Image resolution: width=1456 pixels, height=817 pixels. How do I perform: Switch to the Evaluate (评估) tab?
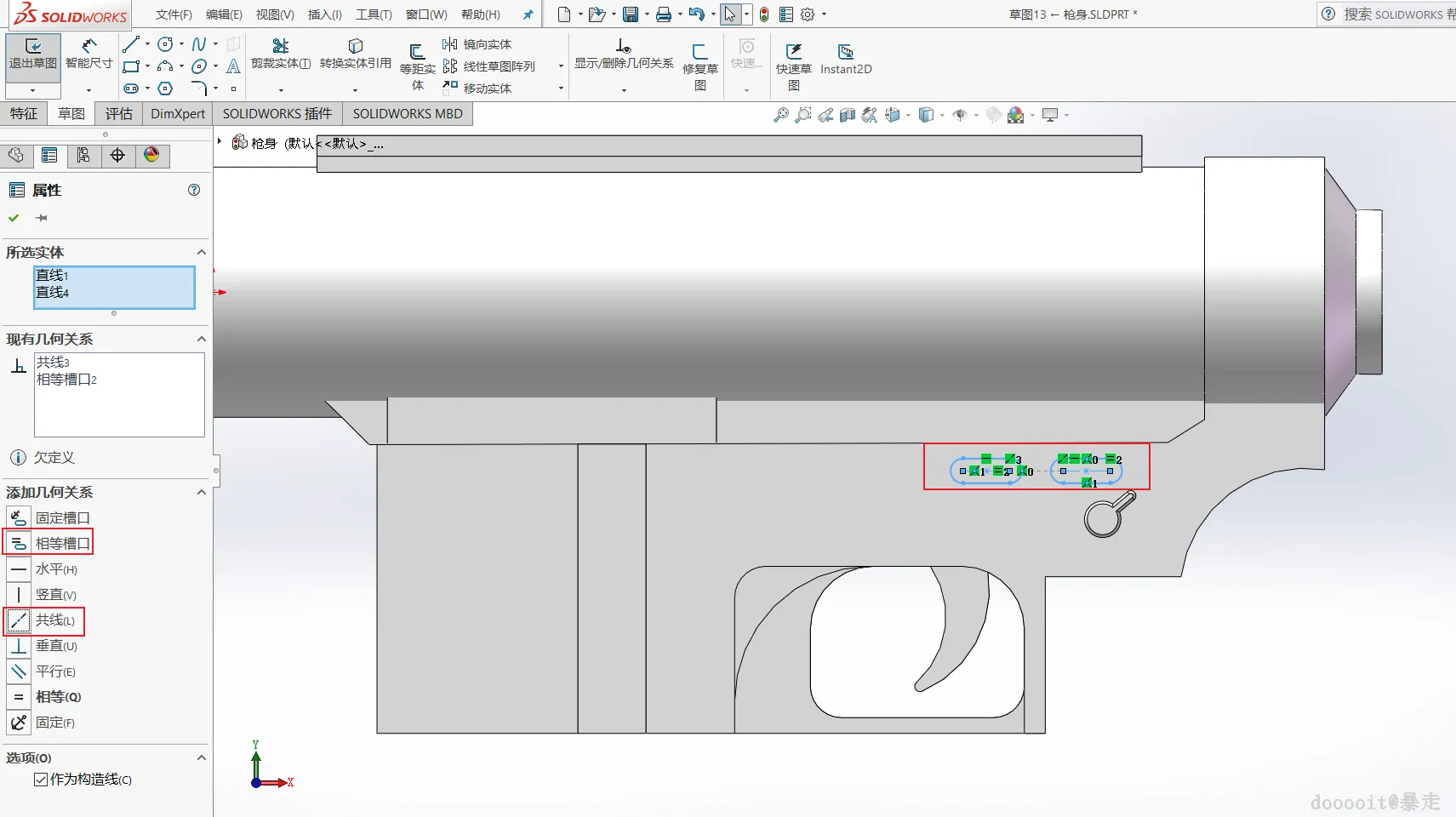[x=119, y=114]
